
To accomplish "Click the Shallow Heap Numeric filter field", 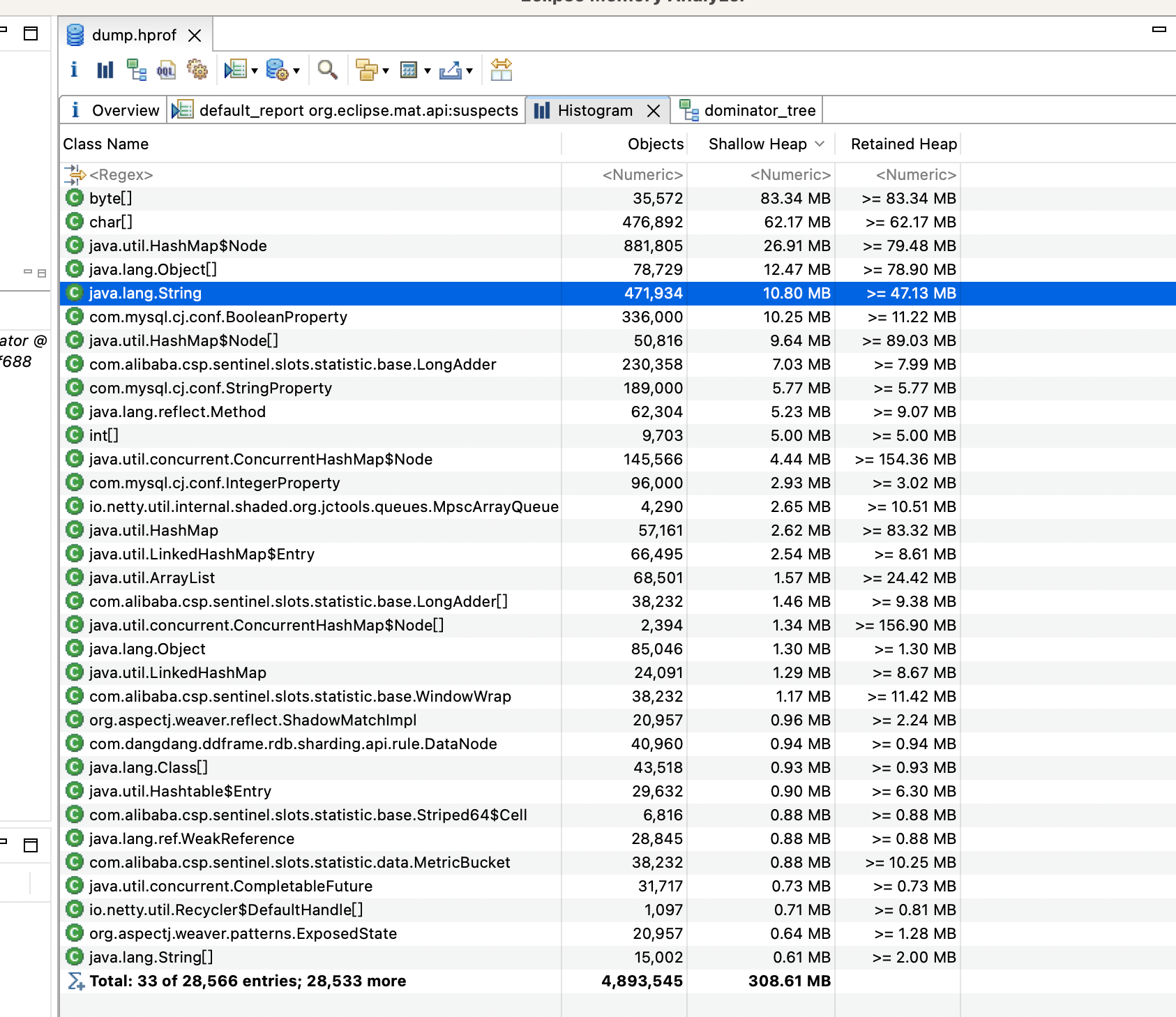I will pos(760,174).
